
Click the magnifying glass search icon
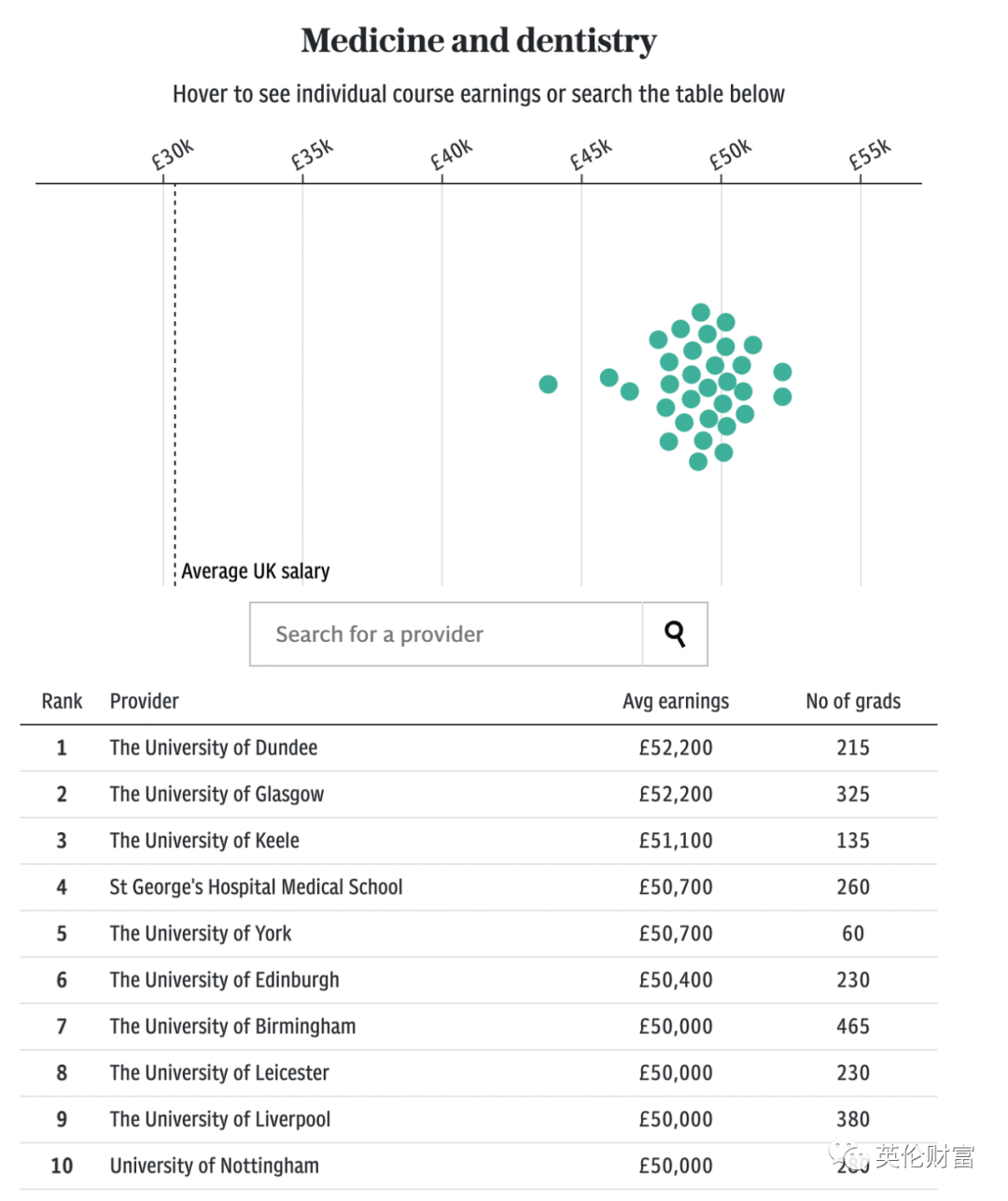coord(675,634)
